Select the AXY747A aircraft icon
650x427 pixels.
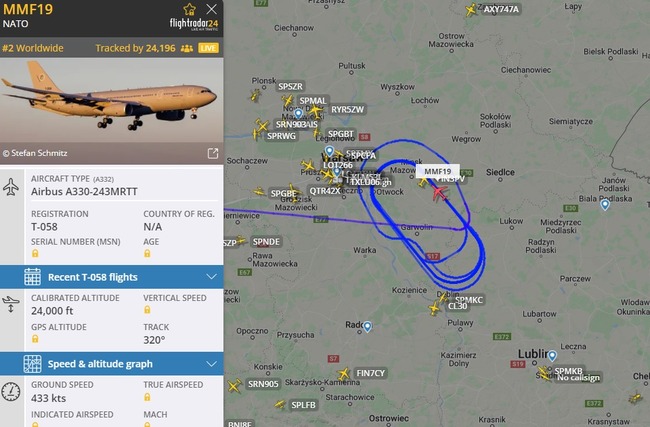coord(471,9)
